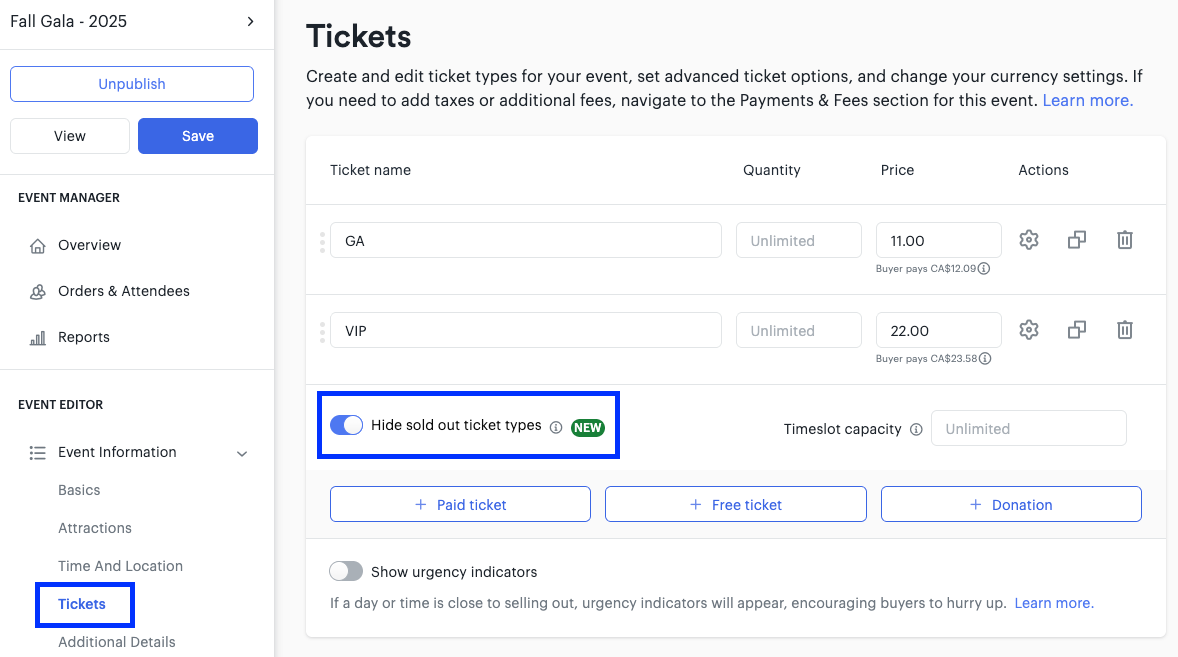The image size is (1178, 657).
Task: Enable show urgency indicators
Action: point(346,571)
